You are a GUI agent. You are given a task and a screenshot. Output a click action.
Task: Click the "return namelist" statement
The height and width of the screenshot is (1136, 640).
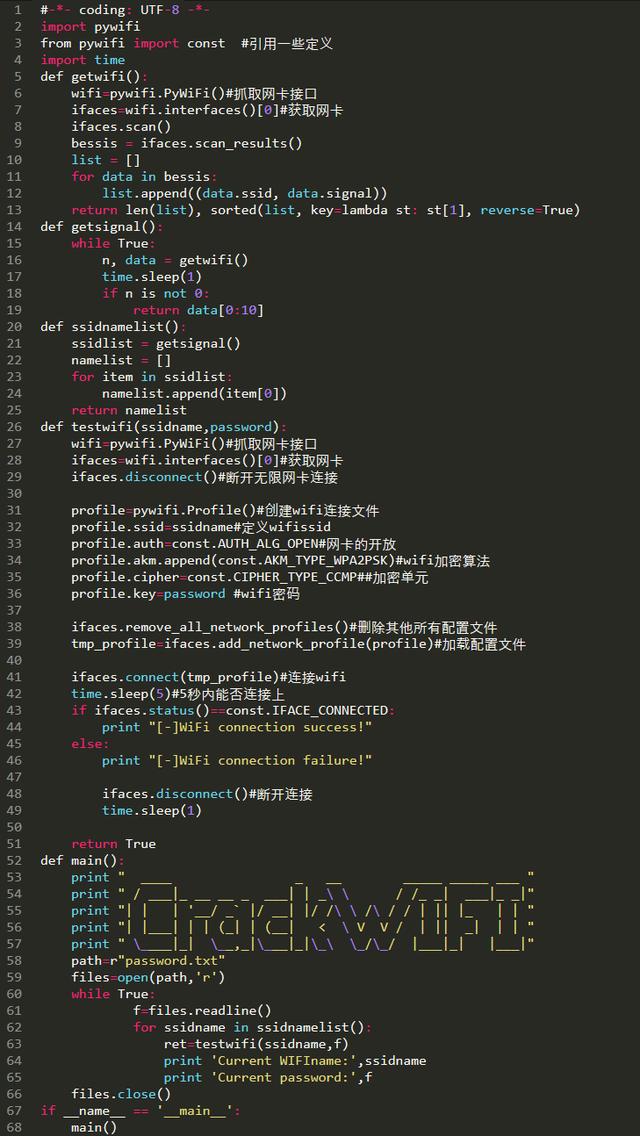point(129,410)
